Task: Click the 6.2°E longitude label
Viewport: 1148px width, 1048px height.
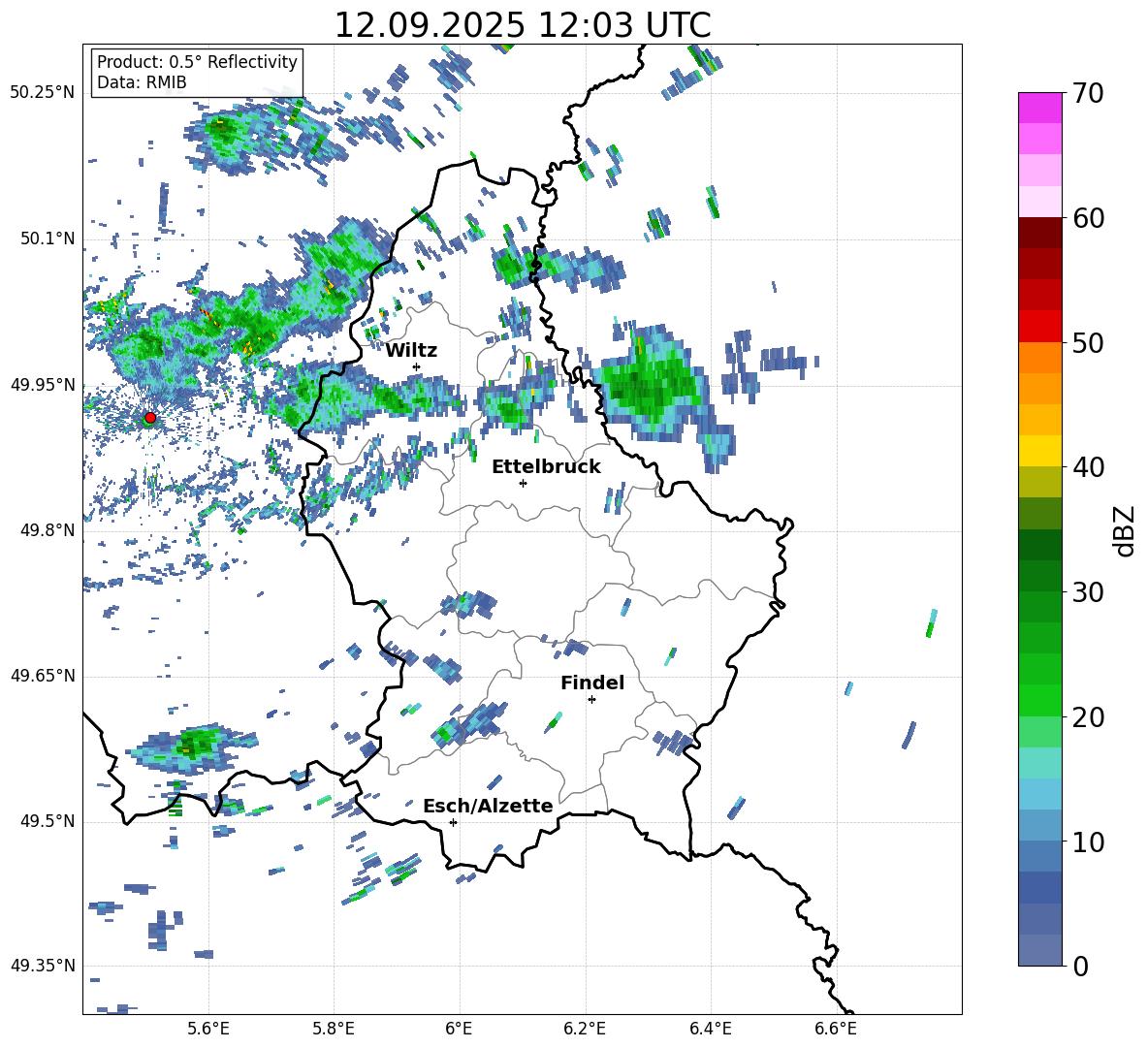Action: 585,1029
